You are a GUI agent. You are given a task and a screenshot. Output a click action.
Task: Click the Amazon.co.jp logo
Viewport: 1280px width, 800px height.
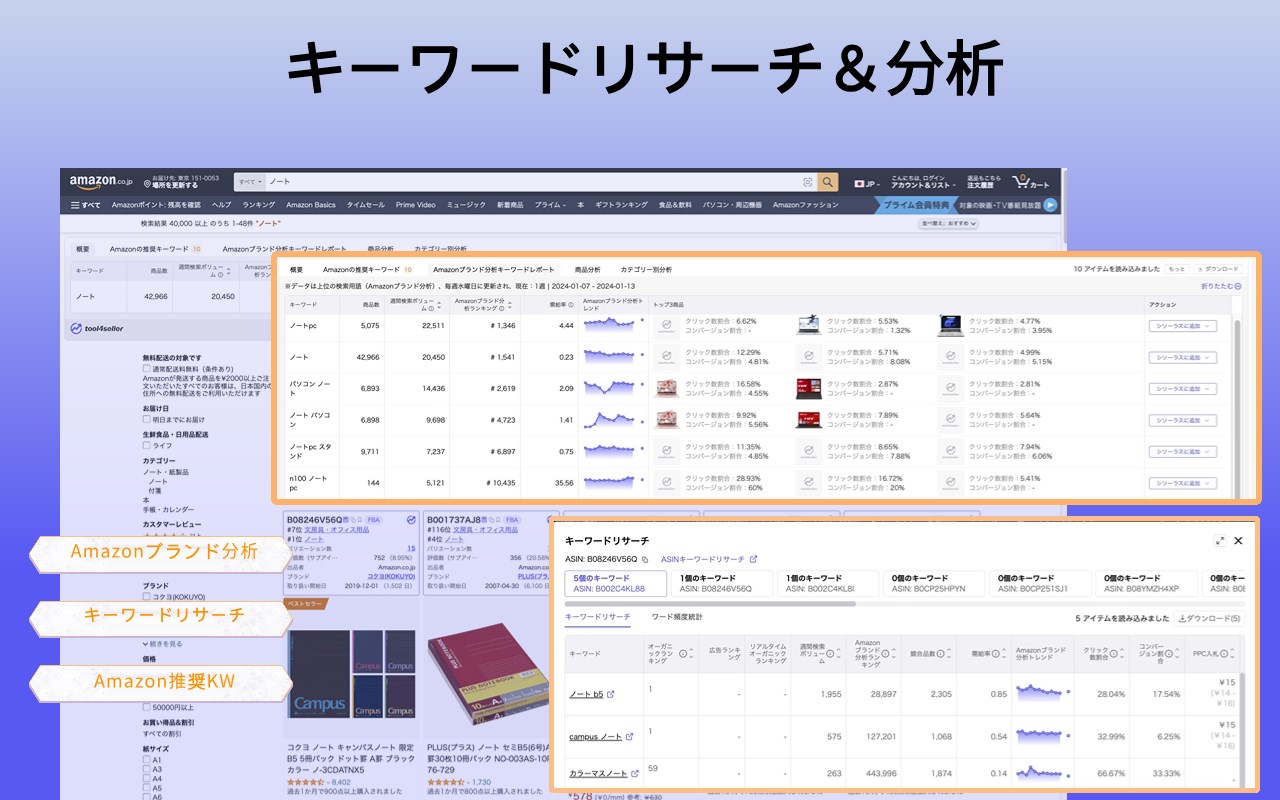coord(100,182)
